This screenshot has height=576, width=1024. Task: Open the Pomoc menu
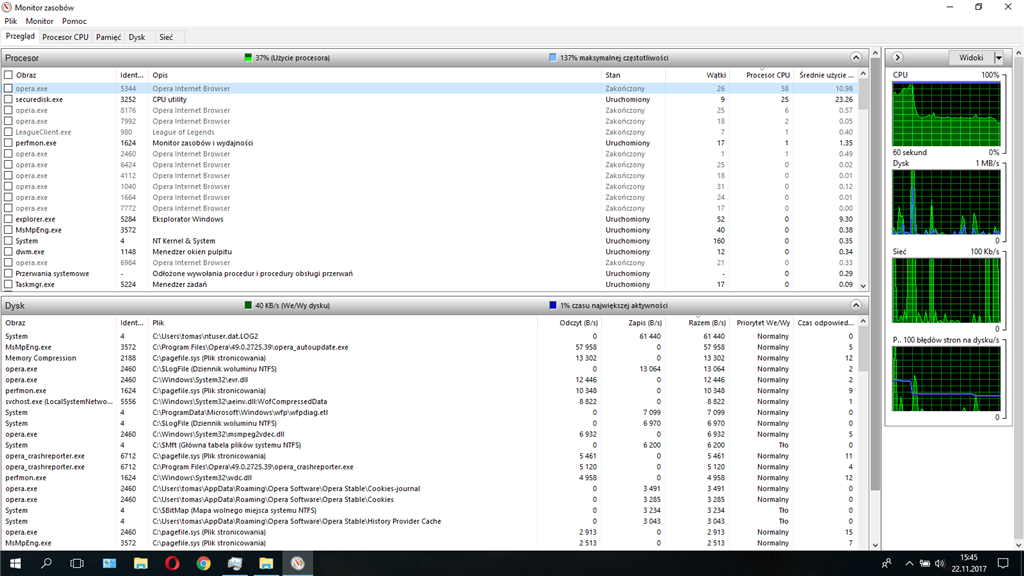click(74, 21)
